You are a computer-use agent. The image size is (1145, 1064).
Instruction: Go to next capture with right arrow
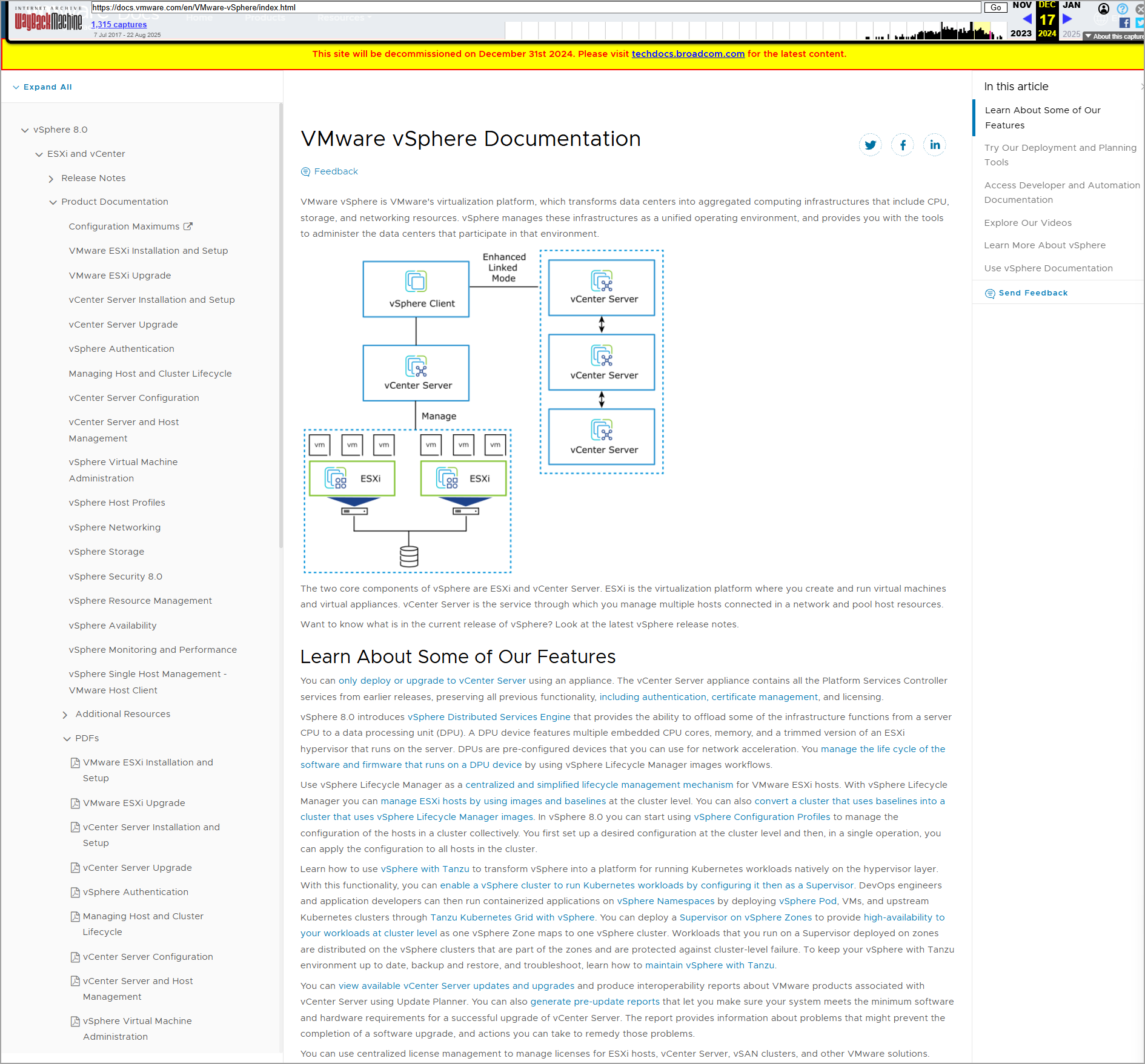(1067, 19)
